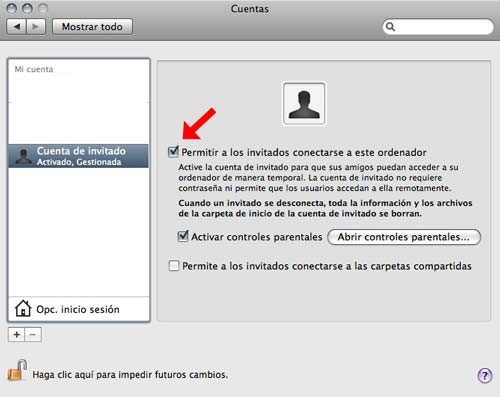Click the minimize window button
This screenshot has width=500, height=397.
(27, 8)
